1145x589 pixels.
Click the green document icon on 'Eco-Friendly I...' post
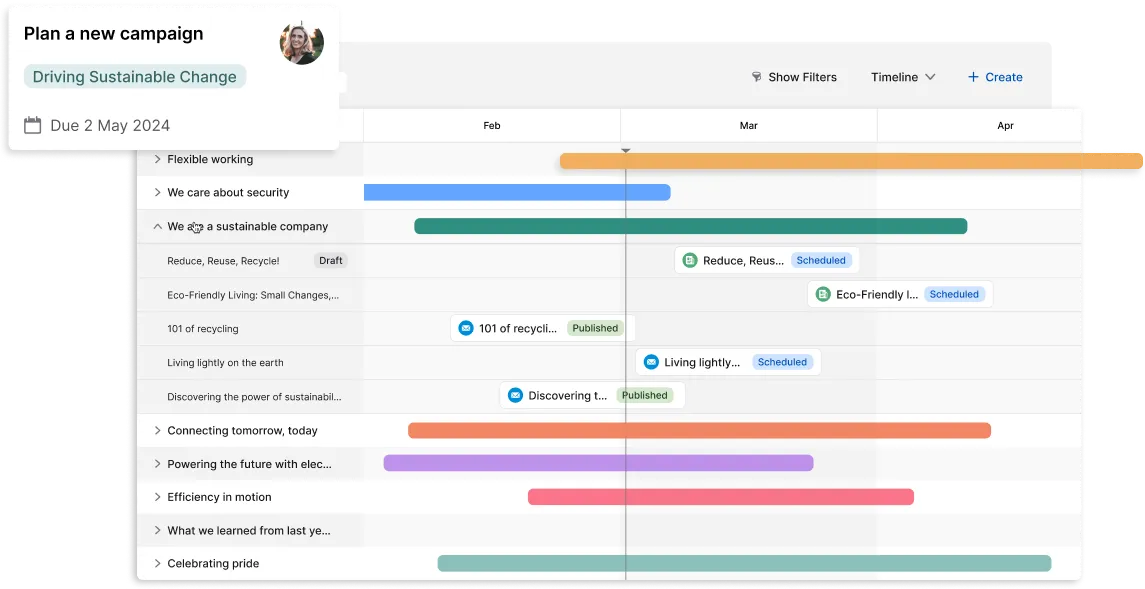(822, 294)
